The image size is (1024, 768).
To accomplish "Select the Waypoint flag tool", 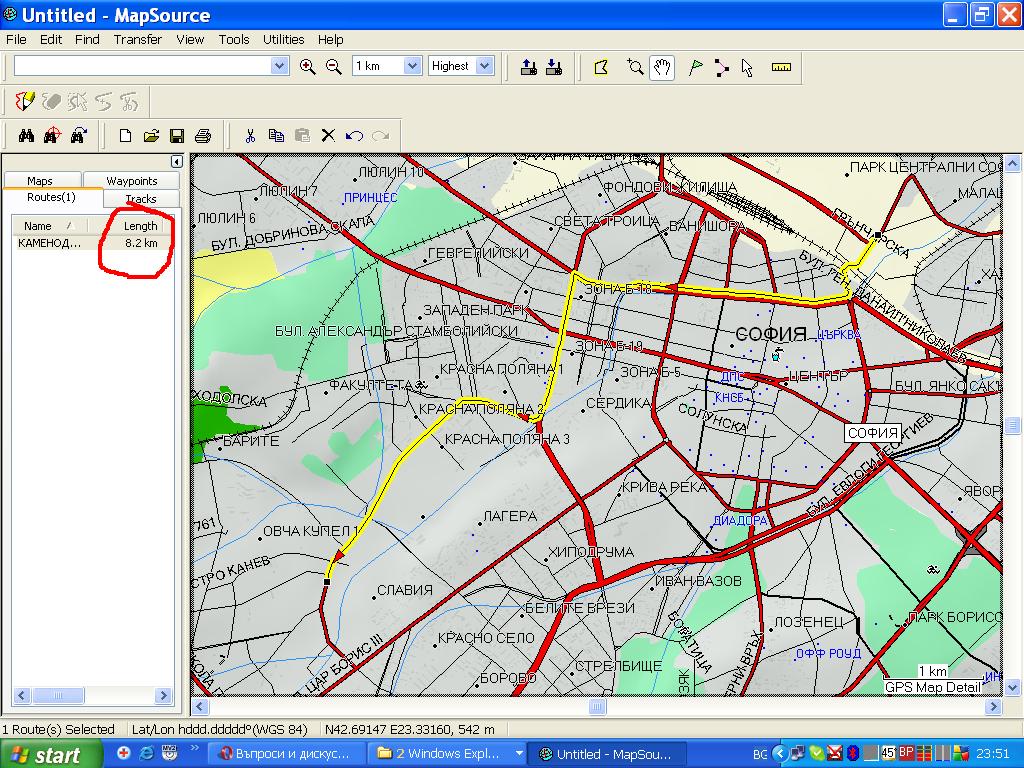I will 695,67.
